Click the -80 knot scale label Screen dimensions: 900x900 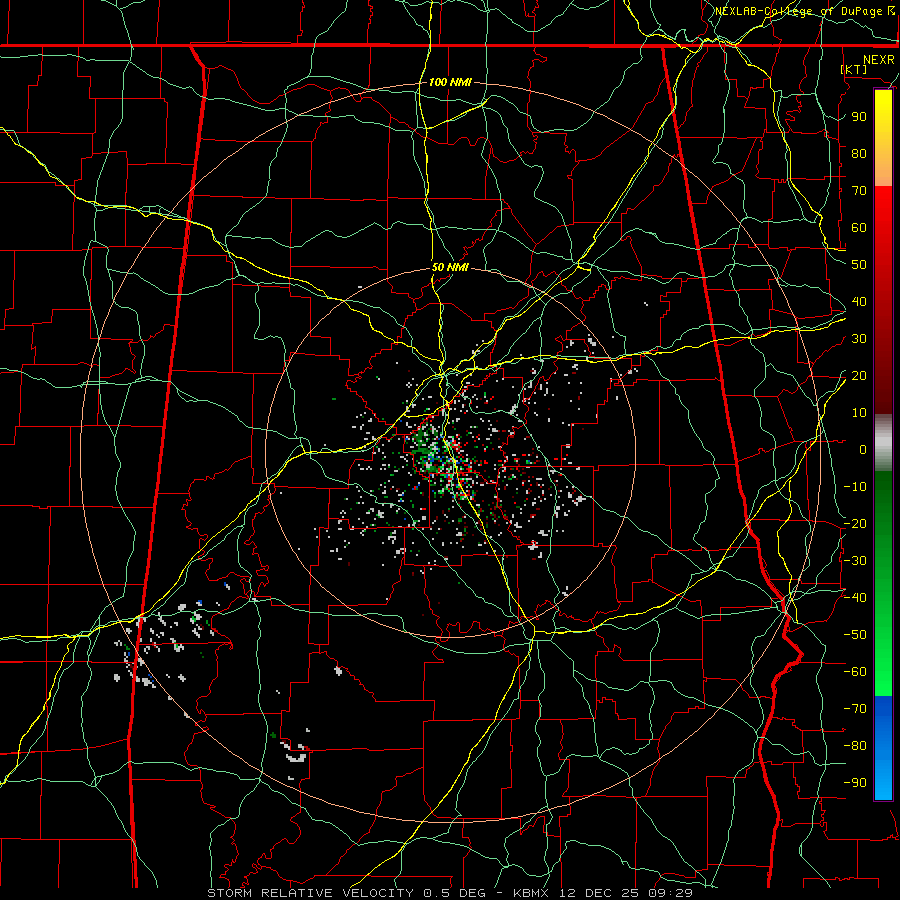855,746
